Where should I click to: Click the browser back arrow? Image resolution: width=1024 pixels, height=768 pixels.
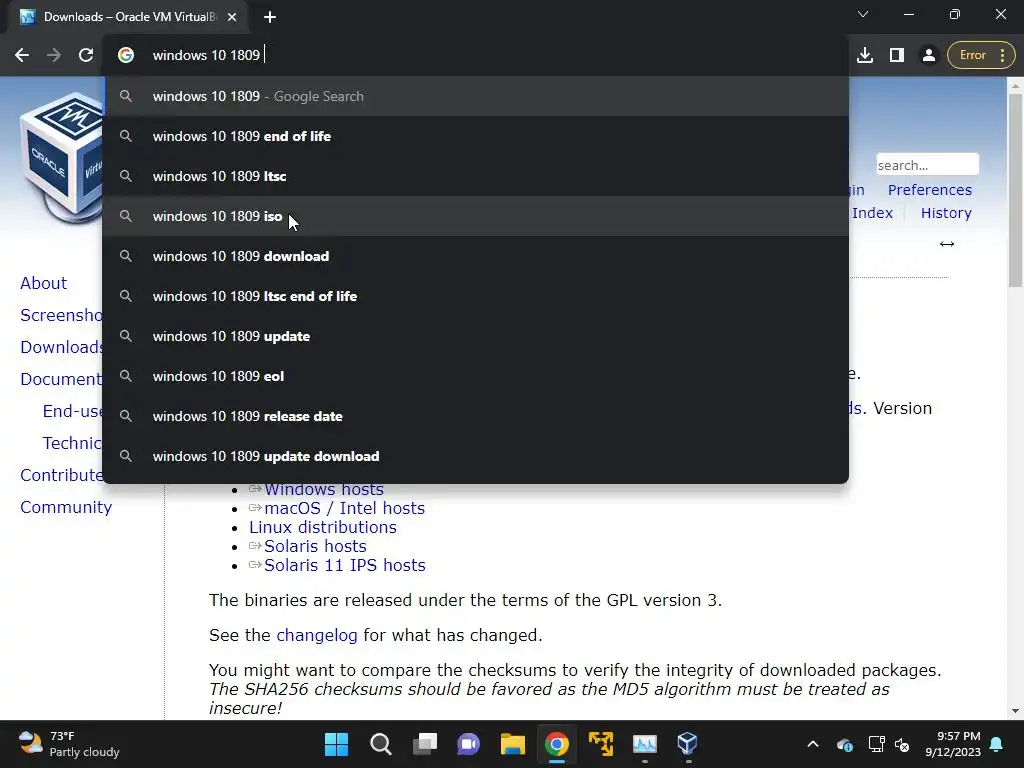22,56
